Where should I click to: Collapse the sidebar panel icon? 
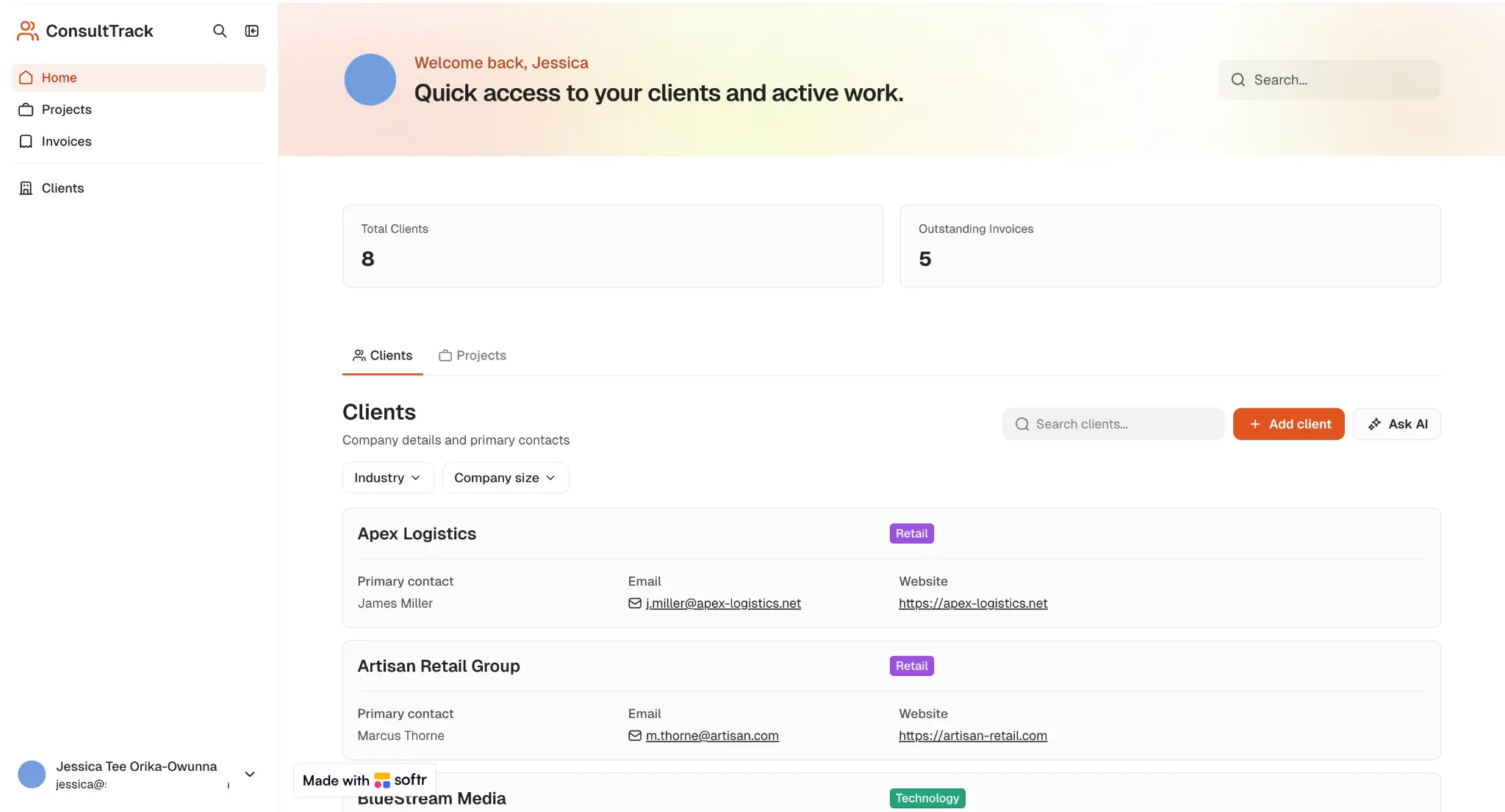tap(252, 31)
